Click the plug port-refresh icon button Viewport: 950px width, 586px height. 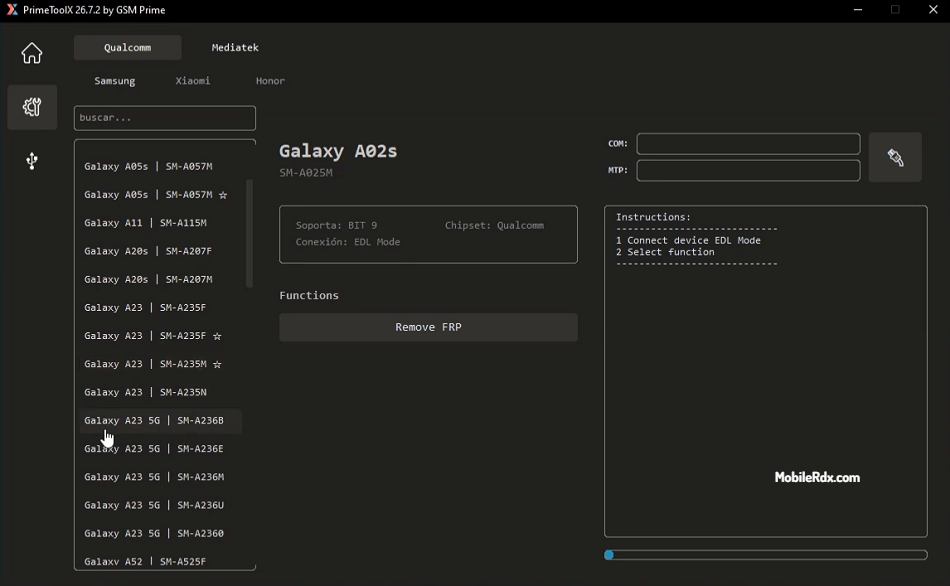tap(895, 158)
